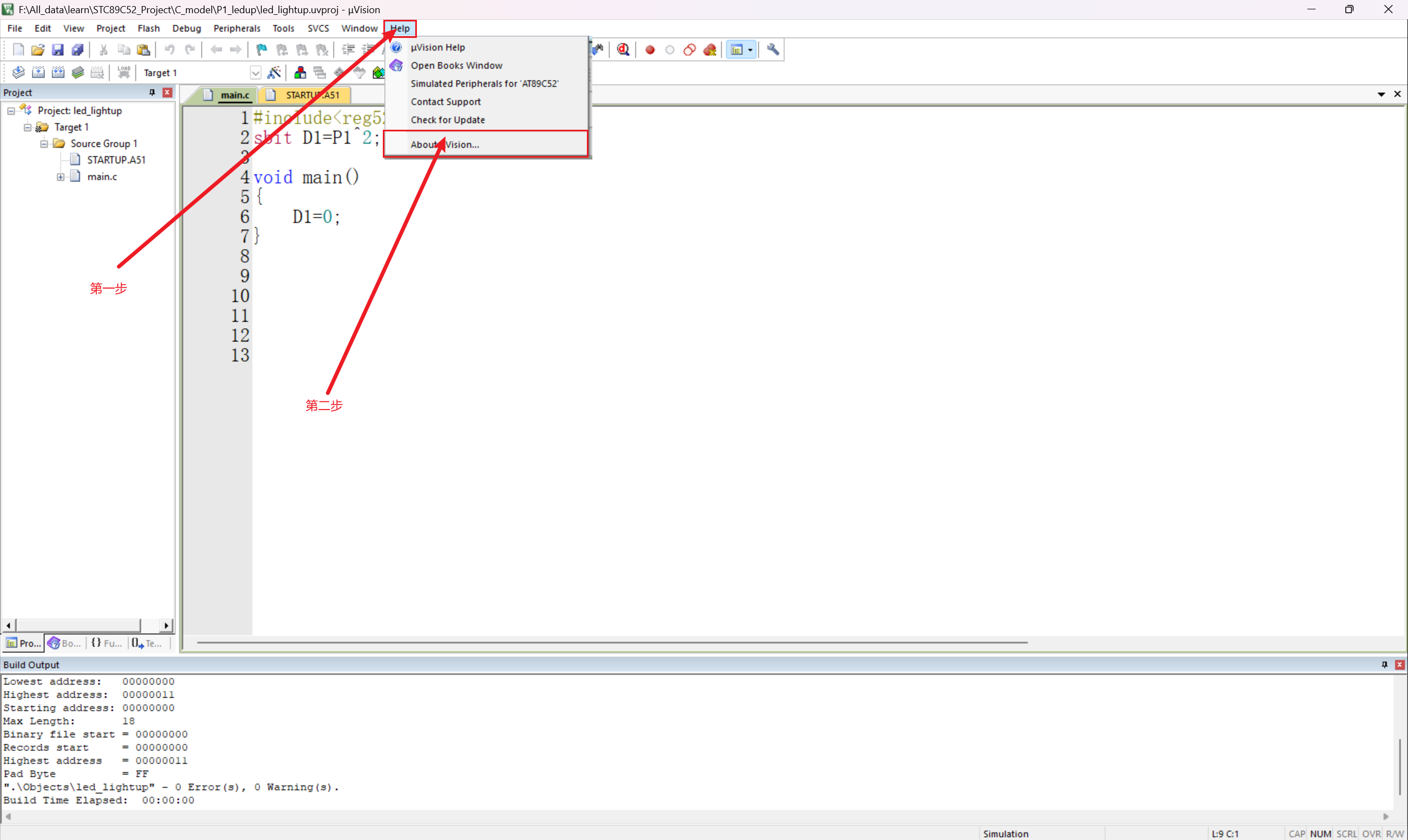Open Options for Target magic wand icon
The image size is (1408, 840).
[x=274, y=73]
